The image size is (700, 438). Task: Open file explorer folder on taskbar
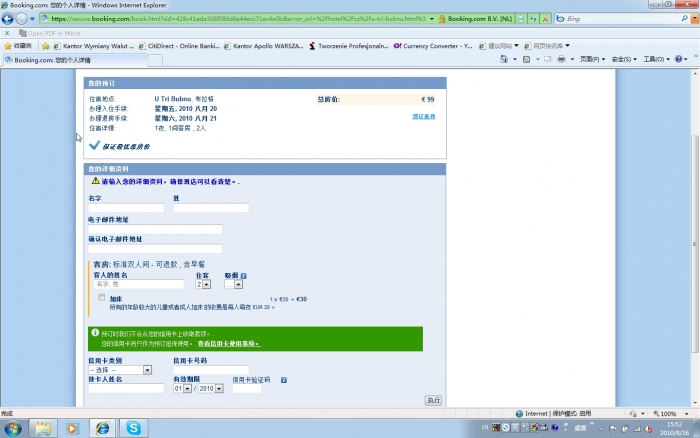click(x=43, y=427)
